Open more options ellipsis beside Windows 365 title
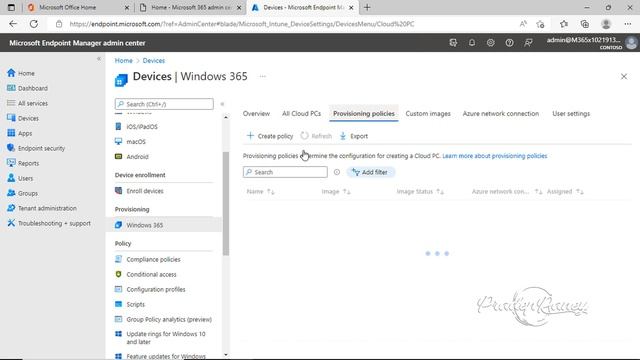This screenshot has height=360, width=640. click(x=262, y=76)
